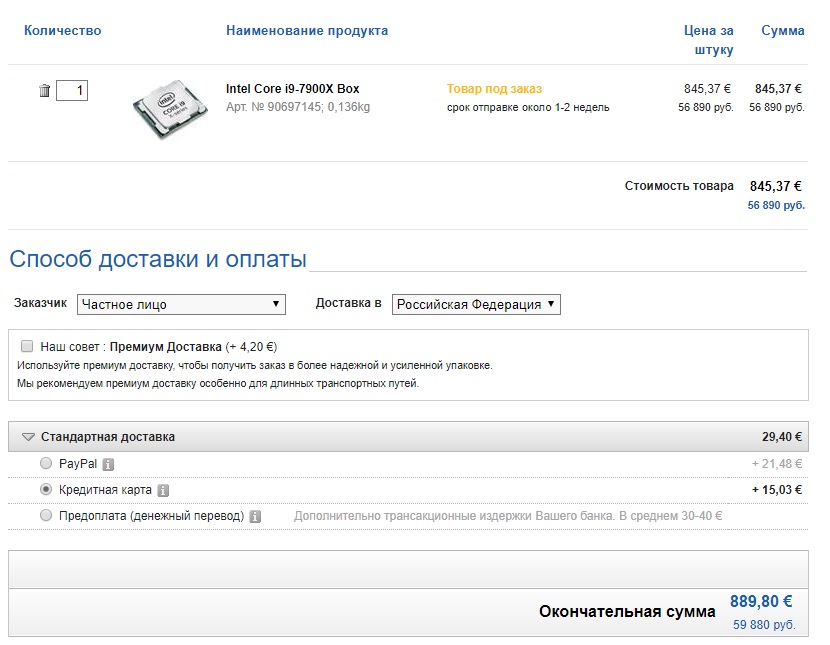Click the trash icon to remove item
This screenshot has height=645, width=830.
click(x=44, y=91)
